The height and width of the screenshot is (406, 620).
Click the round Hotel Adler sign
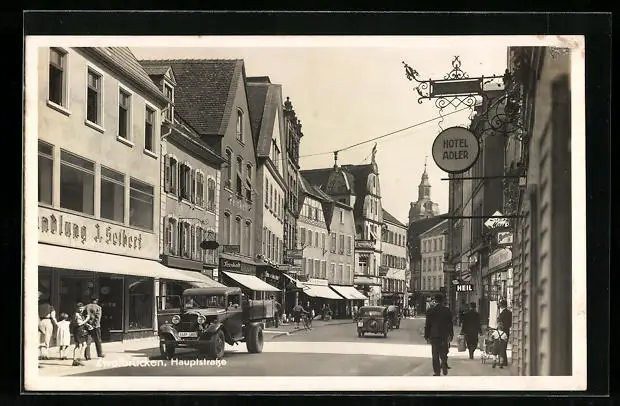pos(455,149)
